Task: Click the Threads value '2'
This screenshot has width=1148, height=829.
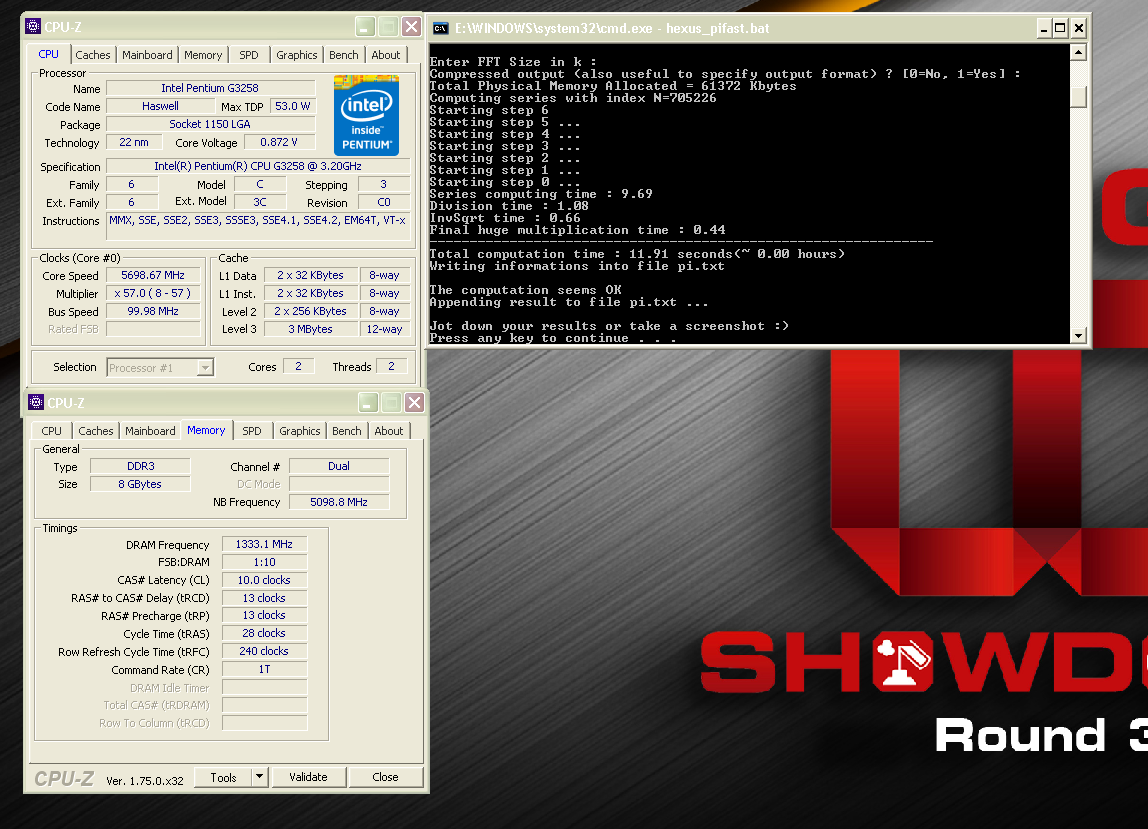Action: click(x=392, y=366)
